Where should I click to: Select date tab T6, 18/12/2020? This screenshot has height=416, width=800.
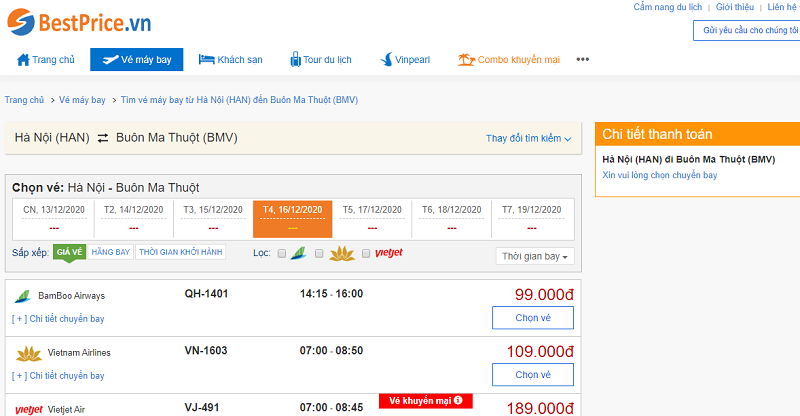452,218
